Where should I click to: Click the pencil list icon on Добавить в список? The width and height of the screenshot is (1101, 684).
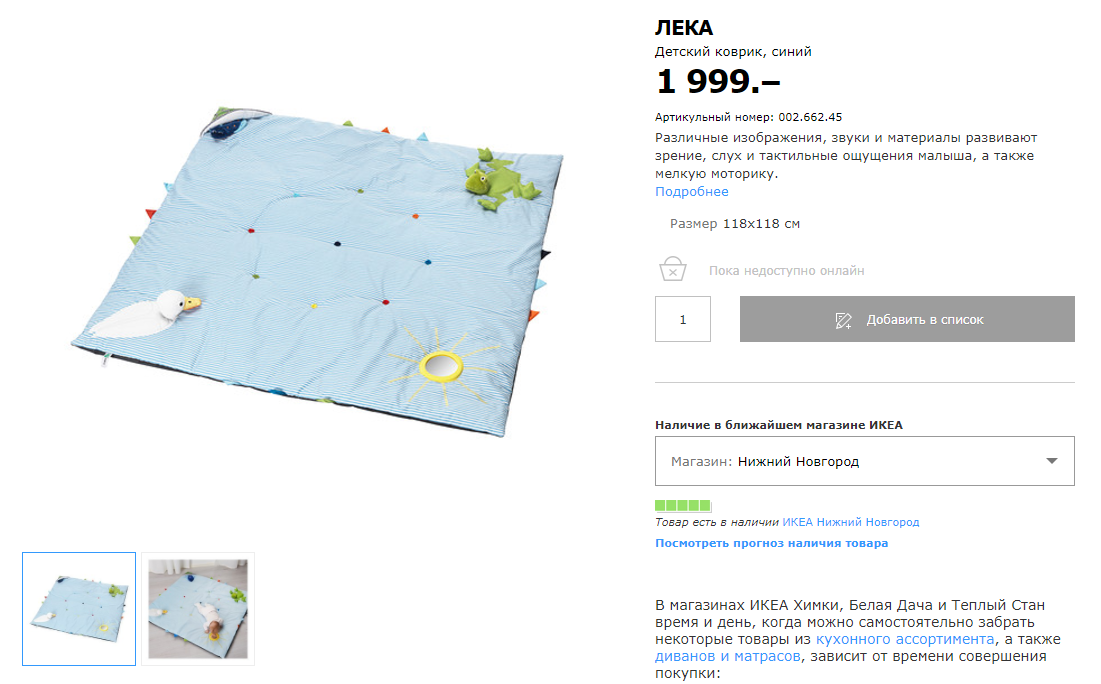pos(843,320)
